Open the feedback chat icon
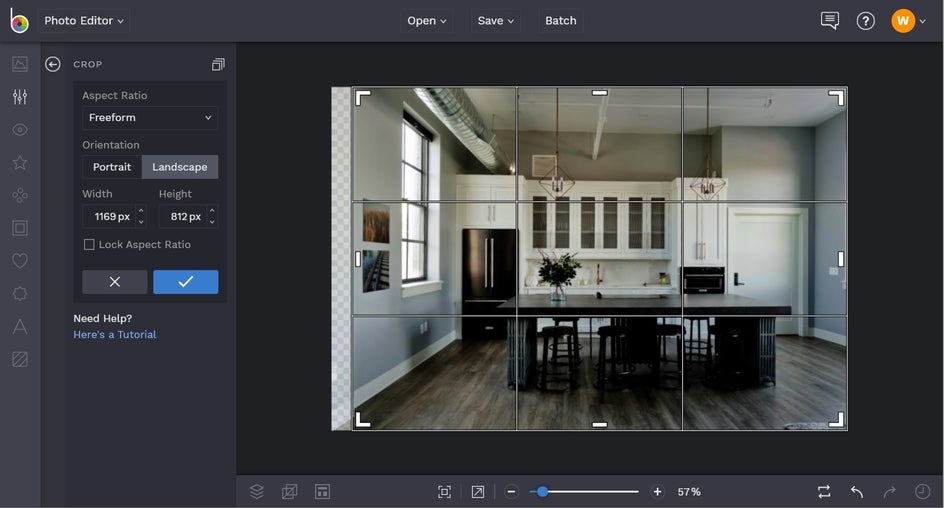 (829, 21)
